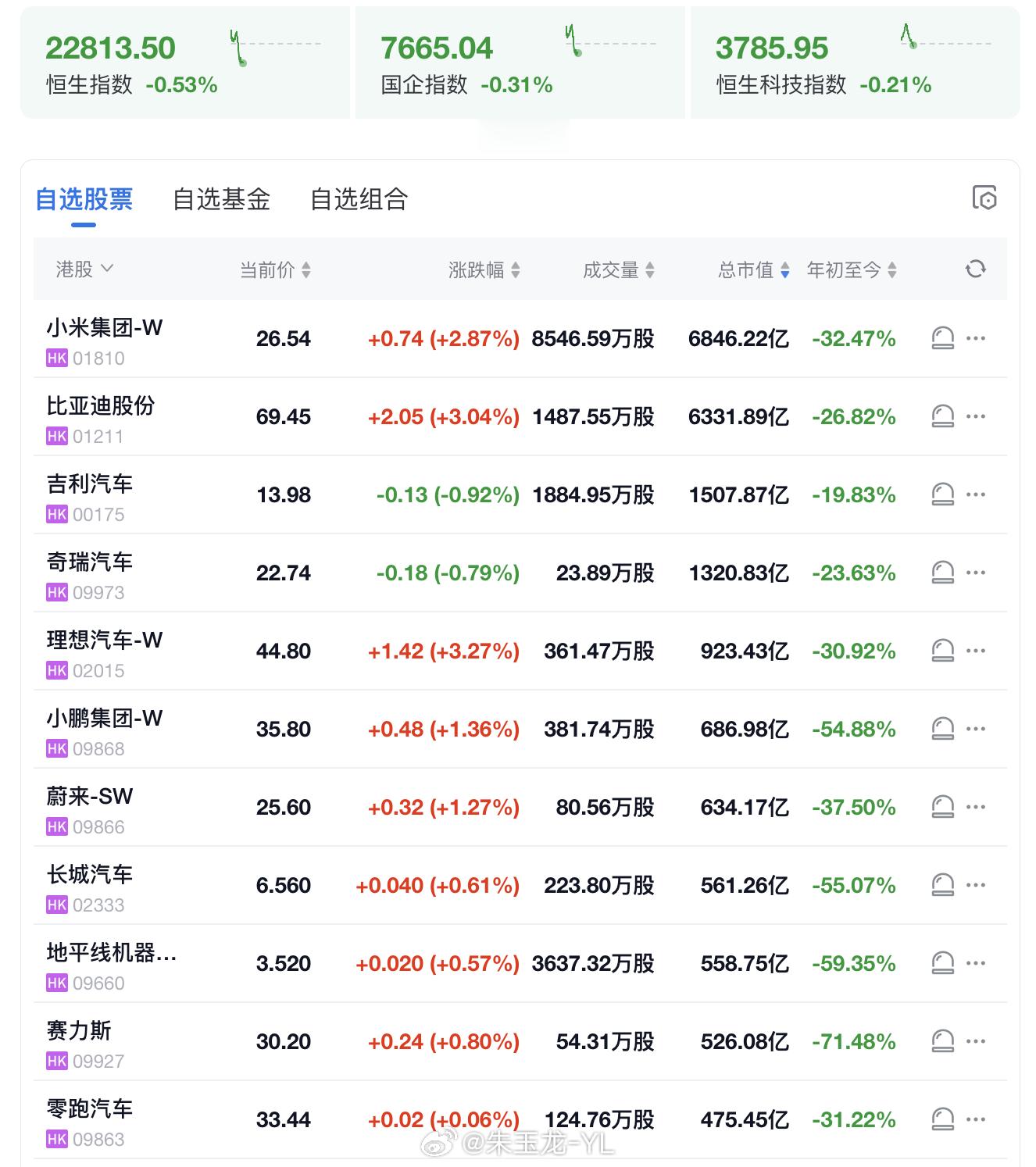The width and height of the screenshot is (1036, 1167).
Task: Open the 国企指数 index card
Action: pos(520,62)
